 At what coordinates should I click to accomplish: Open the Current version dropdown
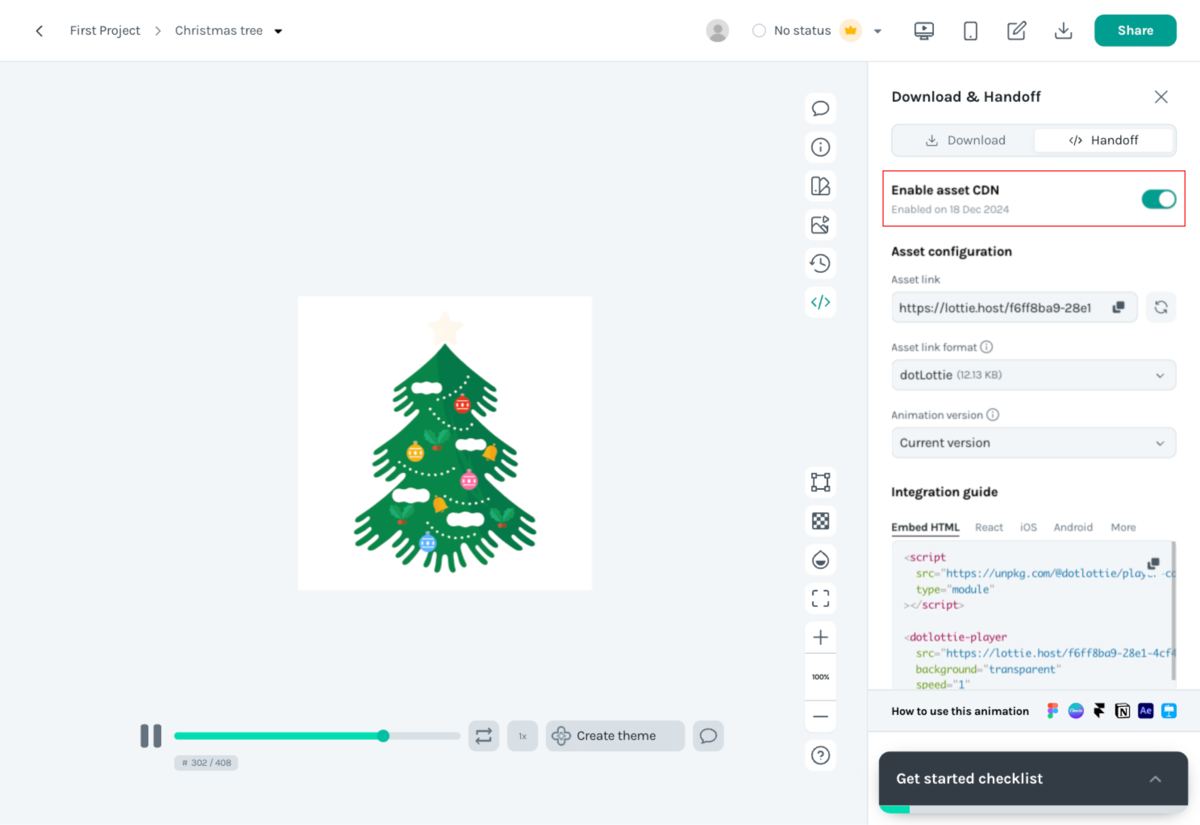point(1033,443)
